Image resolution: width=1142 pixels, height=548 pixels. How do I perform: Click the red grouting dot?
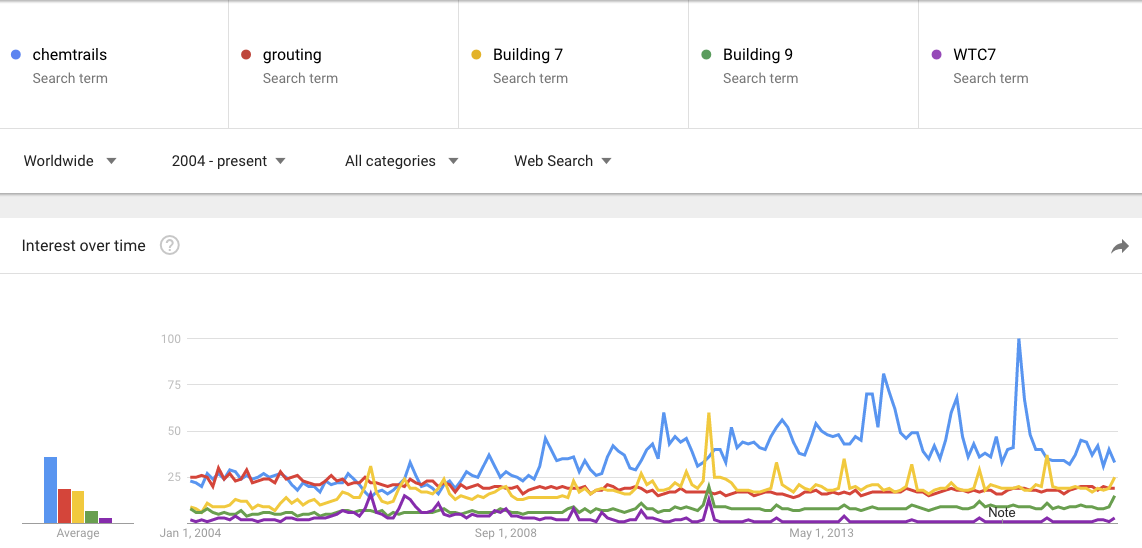[246, 55]
